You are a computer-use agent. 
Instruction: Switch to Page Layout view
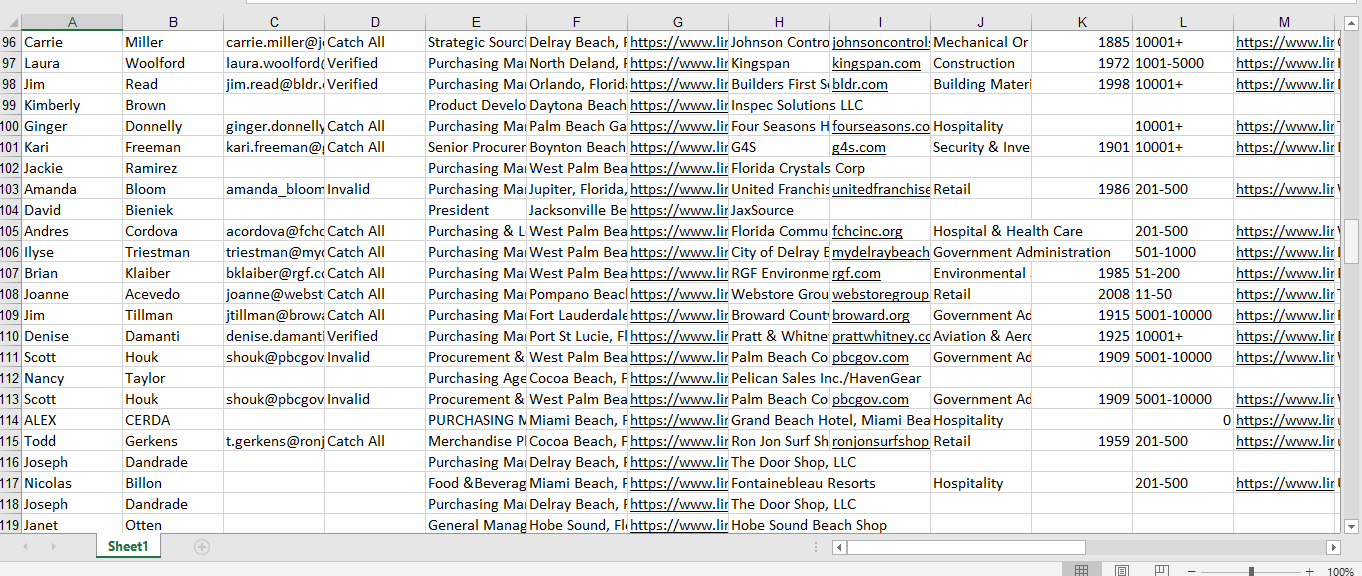1121,569
